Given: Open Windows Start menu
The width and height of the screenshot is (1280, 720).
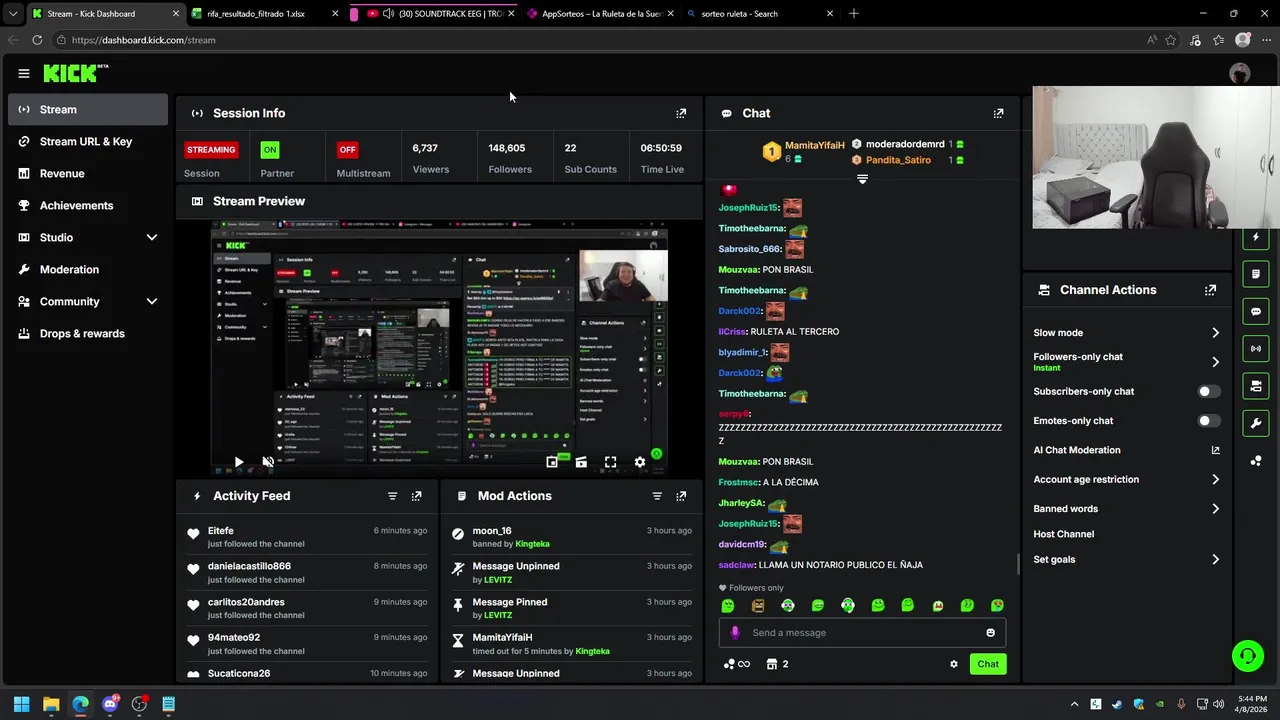Looking at the screenshot, I should (21, 704).
